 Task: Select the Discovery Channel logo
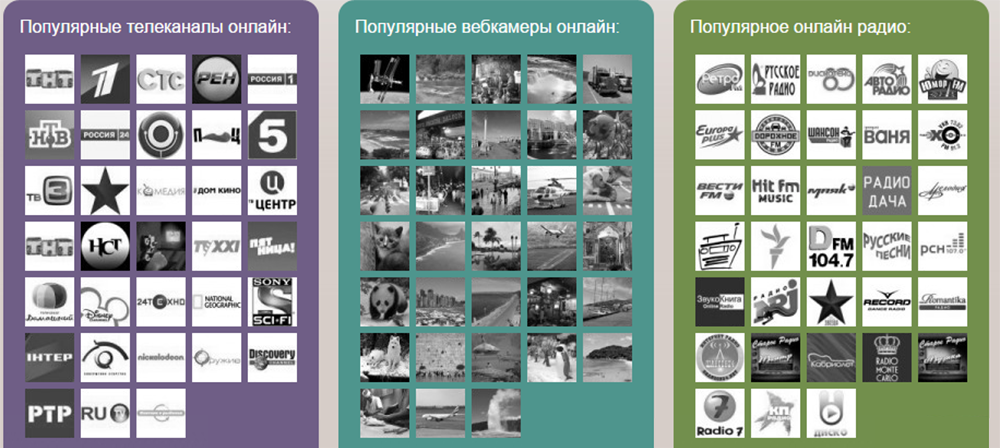coord(272,357)
